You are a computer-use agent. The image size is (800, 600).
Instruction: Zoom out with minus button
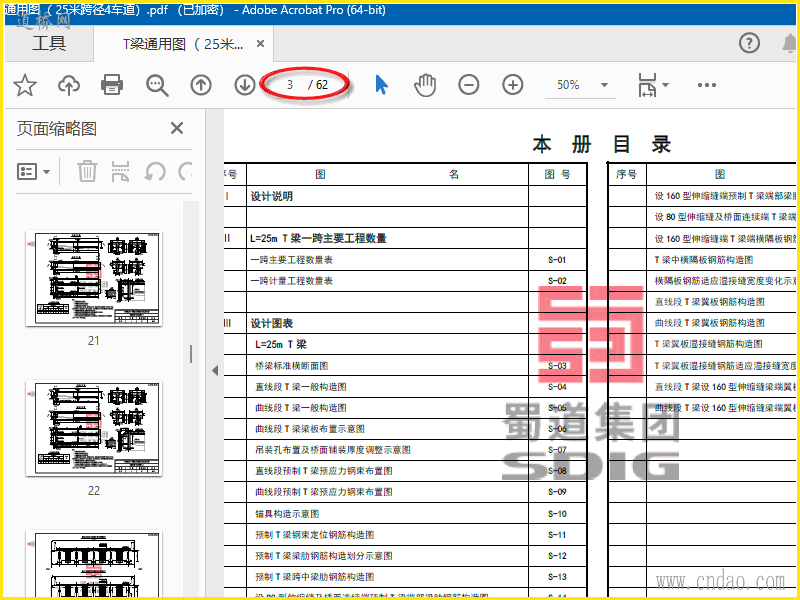click(x=468, y=85)
